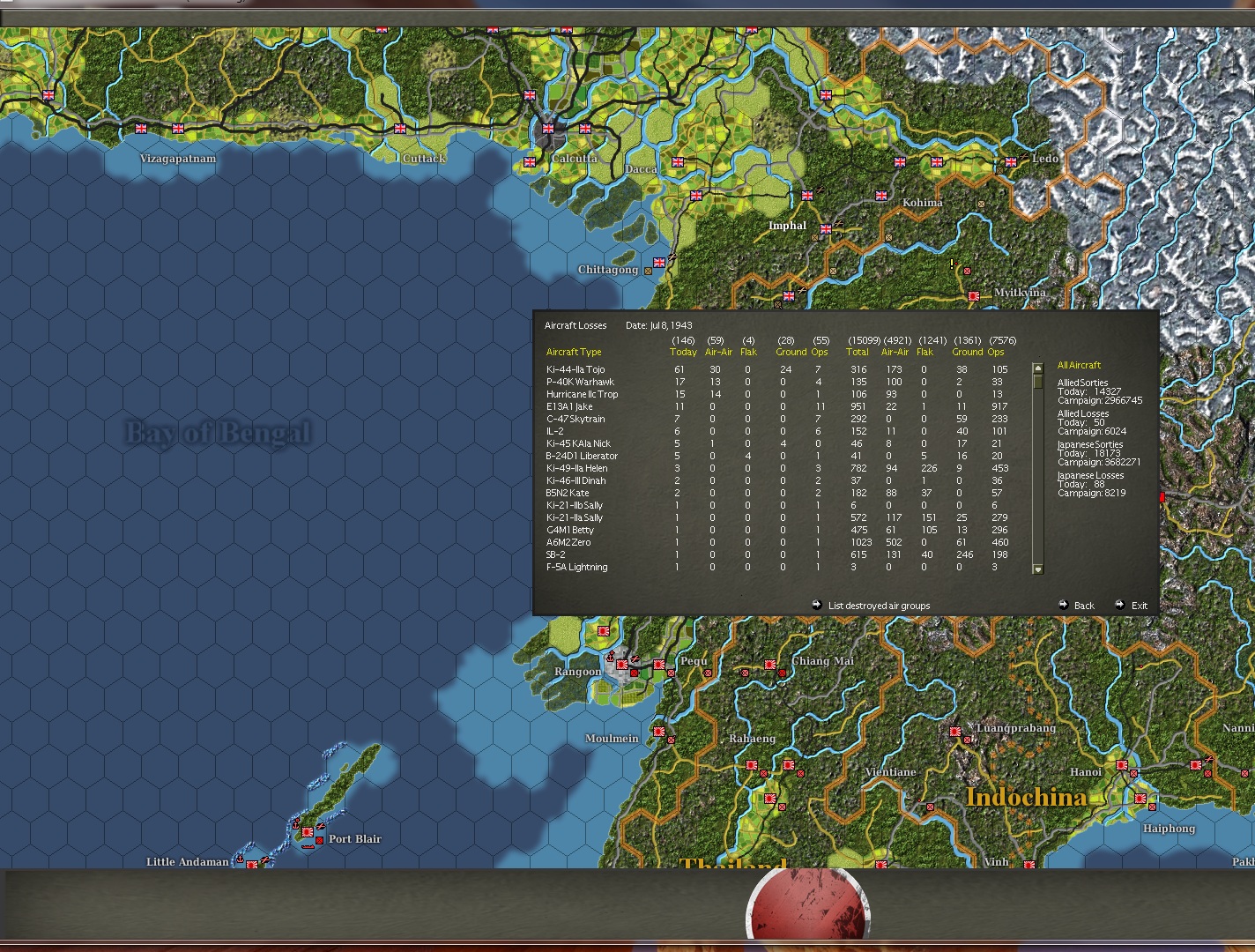Select the Japanese flag at Port Blair
This screenshot has width=1255, height=952.
[308, 832]
